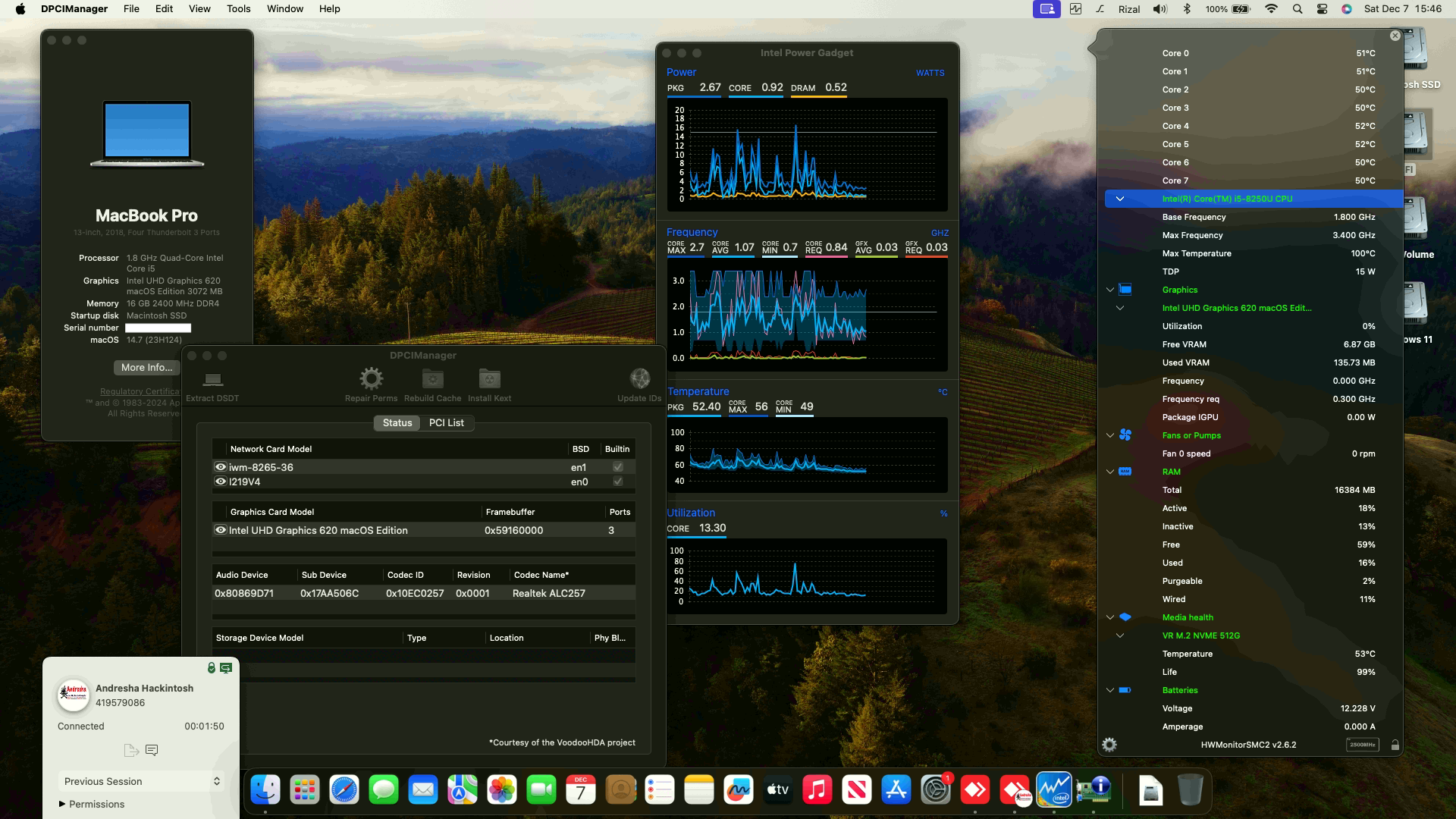Open Bluetooth menu bar icon
1456x819 pixels.
point(1188,9)
